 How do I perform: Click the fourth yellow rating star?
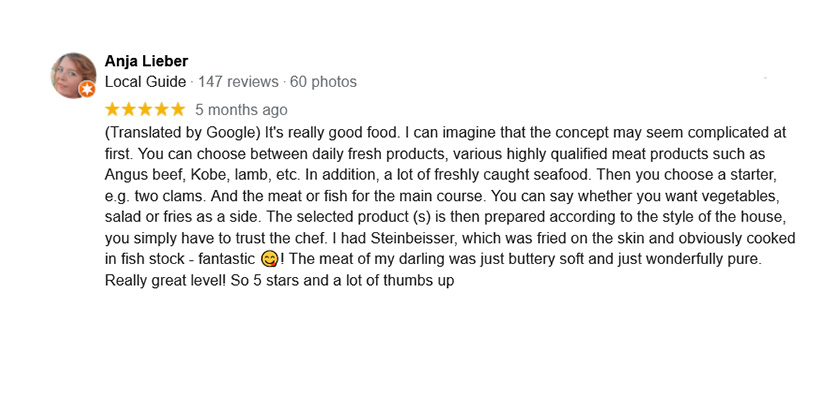[161, 110]
